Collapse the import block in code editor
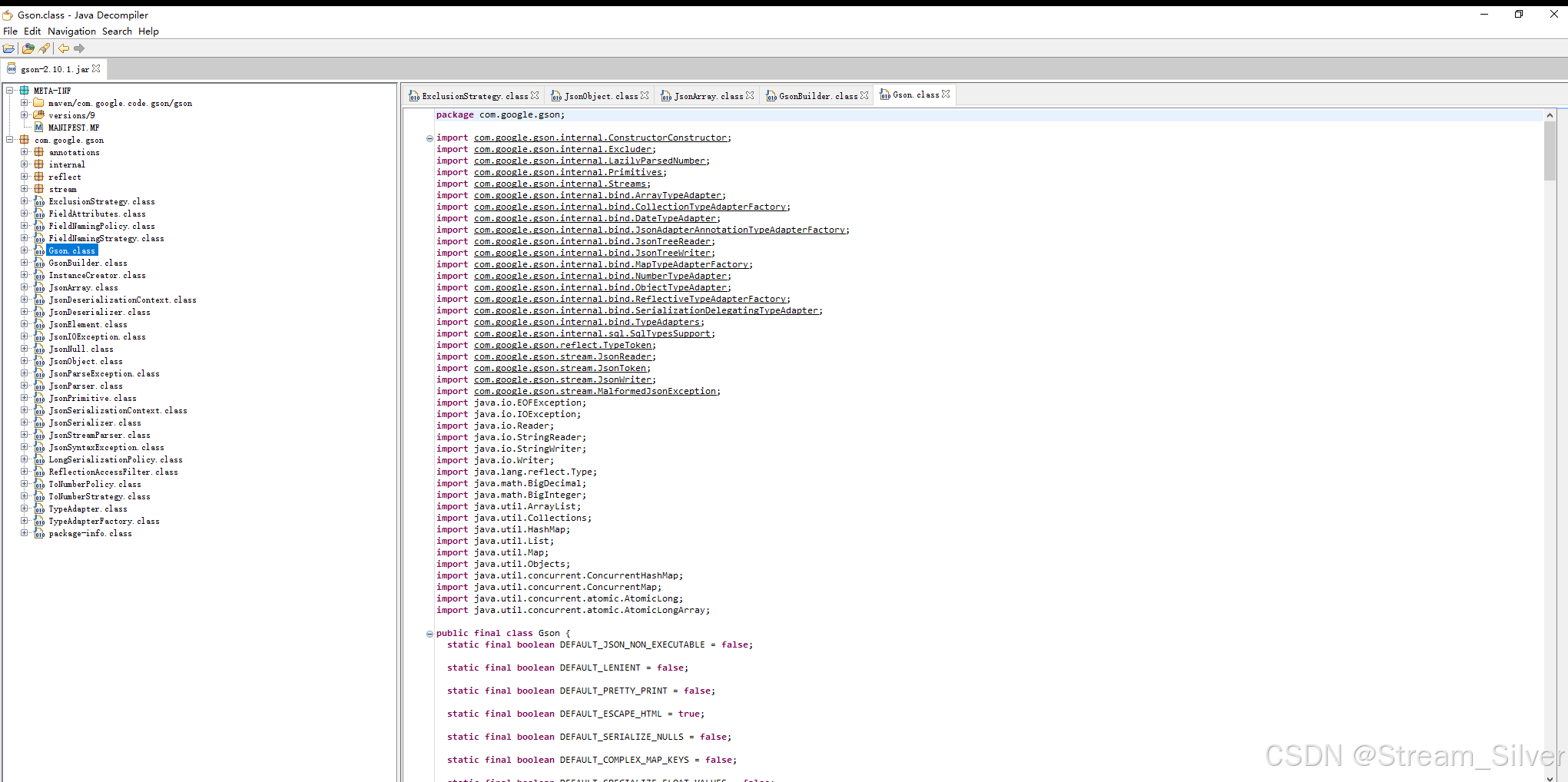1568x782 pixels. click(x=429, y=138)
